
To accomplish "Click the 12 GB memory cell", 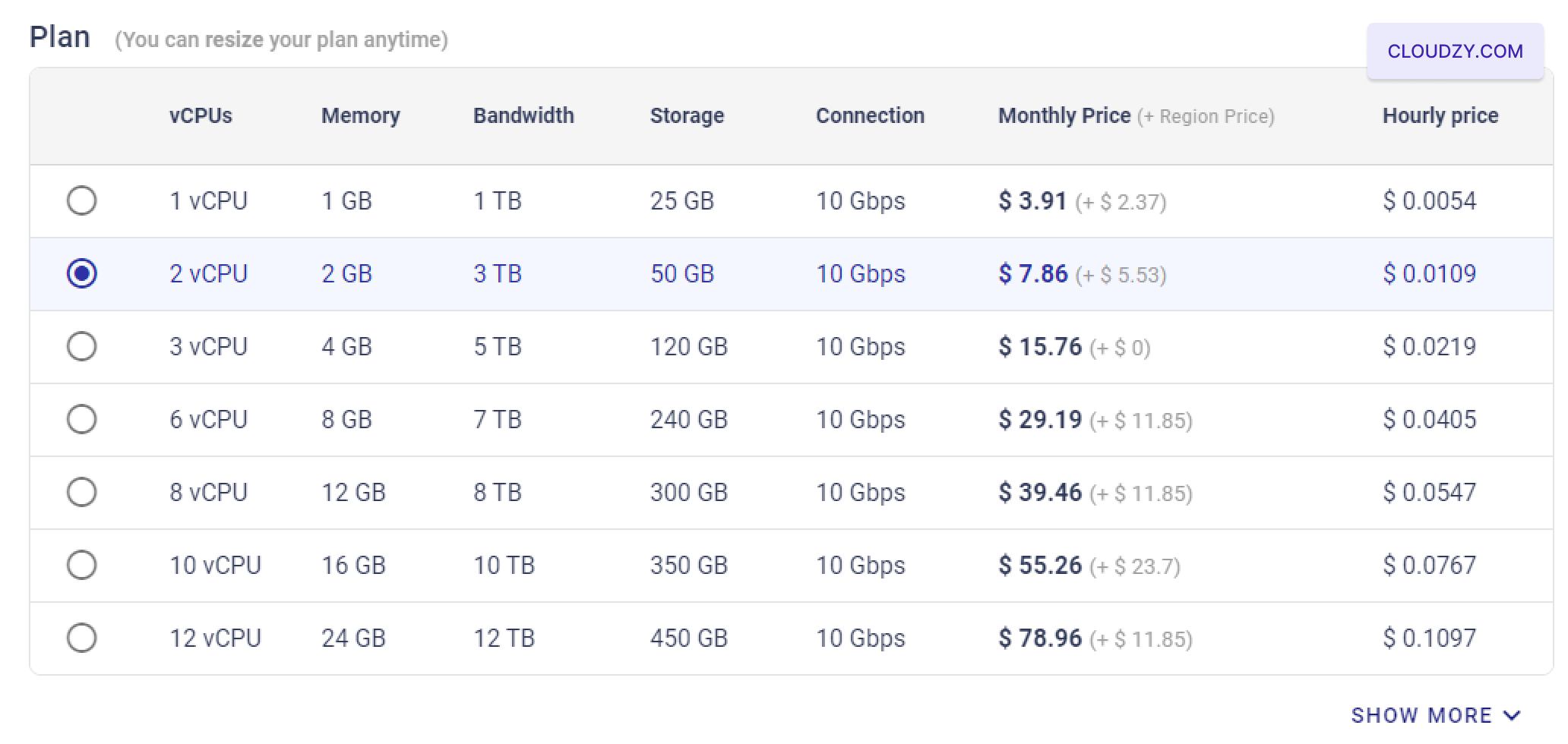I will (x=353, y=493).
